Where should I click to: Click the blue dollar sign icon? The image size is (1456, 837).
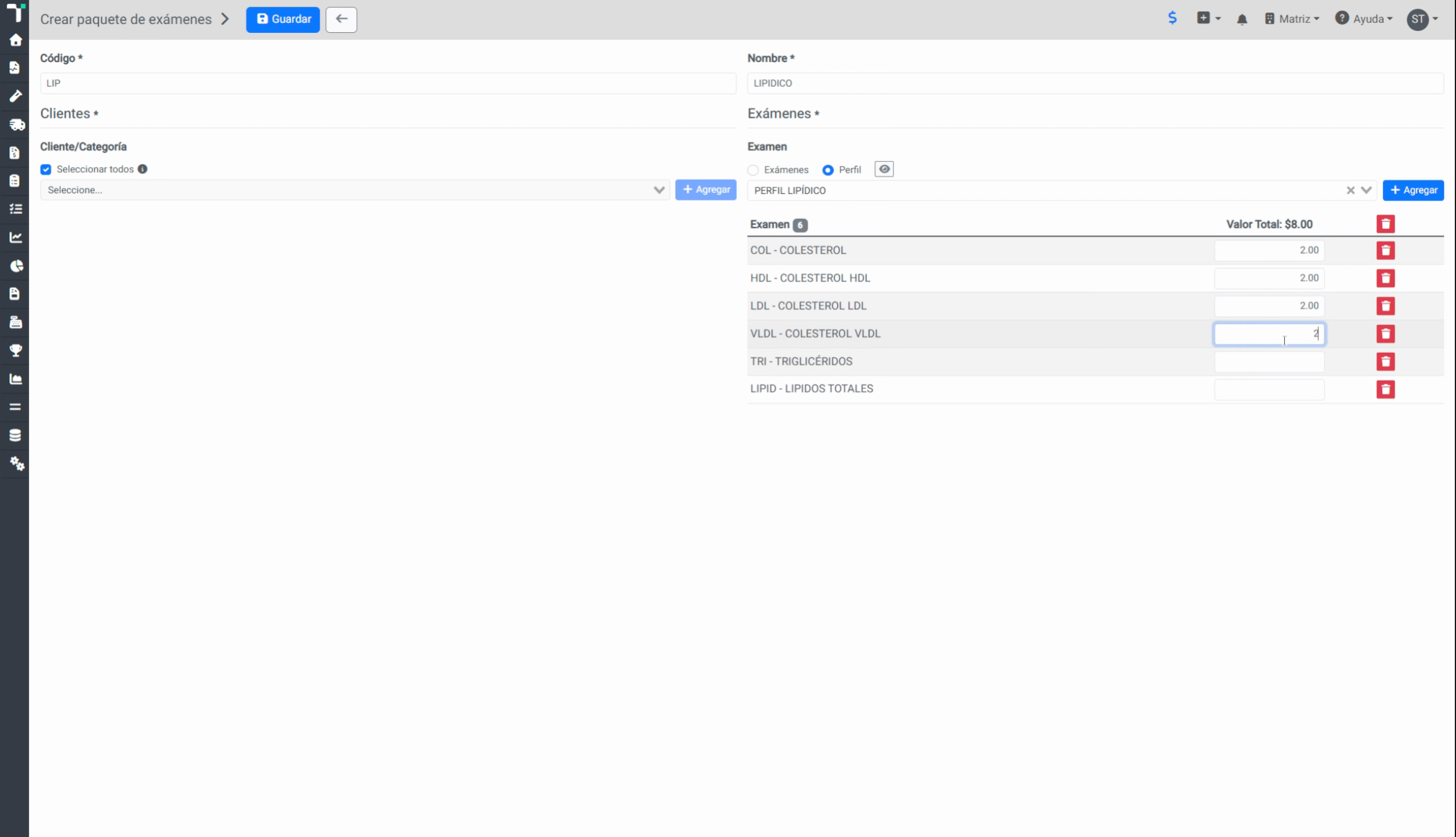click(x=1172, y=18)
